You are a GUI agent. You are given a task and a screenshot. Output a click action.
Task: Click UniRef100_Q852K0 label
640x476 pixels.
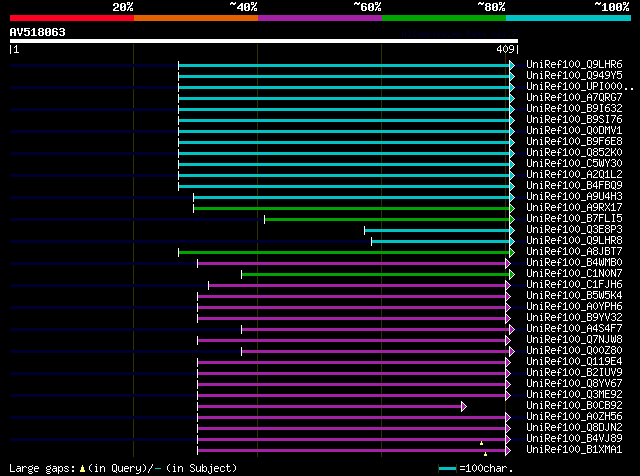pos(574,153)
